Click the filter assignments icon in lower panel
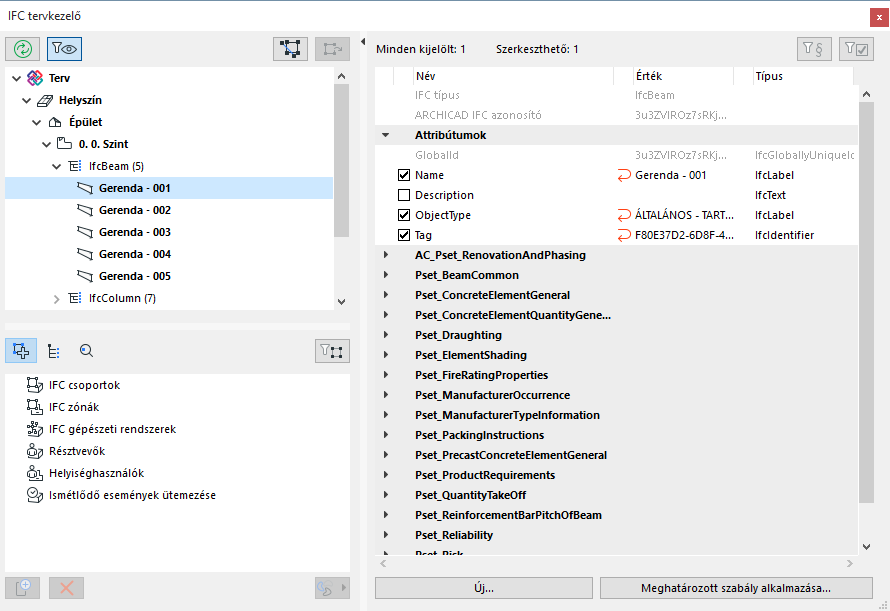This screenshot has width=890, height=611. tap(332, 351)
